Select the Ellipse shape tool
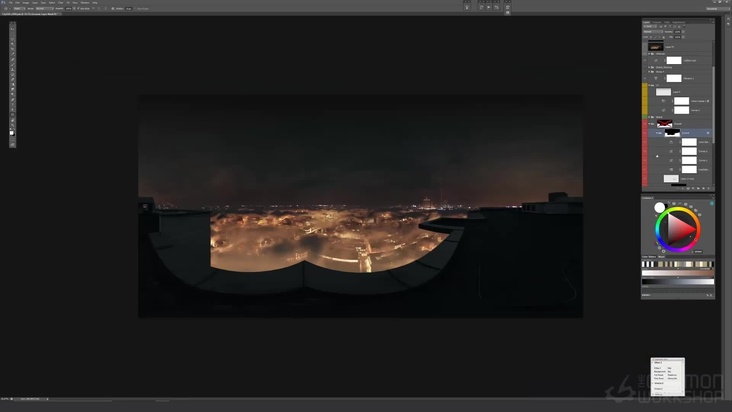 [13, 114]
